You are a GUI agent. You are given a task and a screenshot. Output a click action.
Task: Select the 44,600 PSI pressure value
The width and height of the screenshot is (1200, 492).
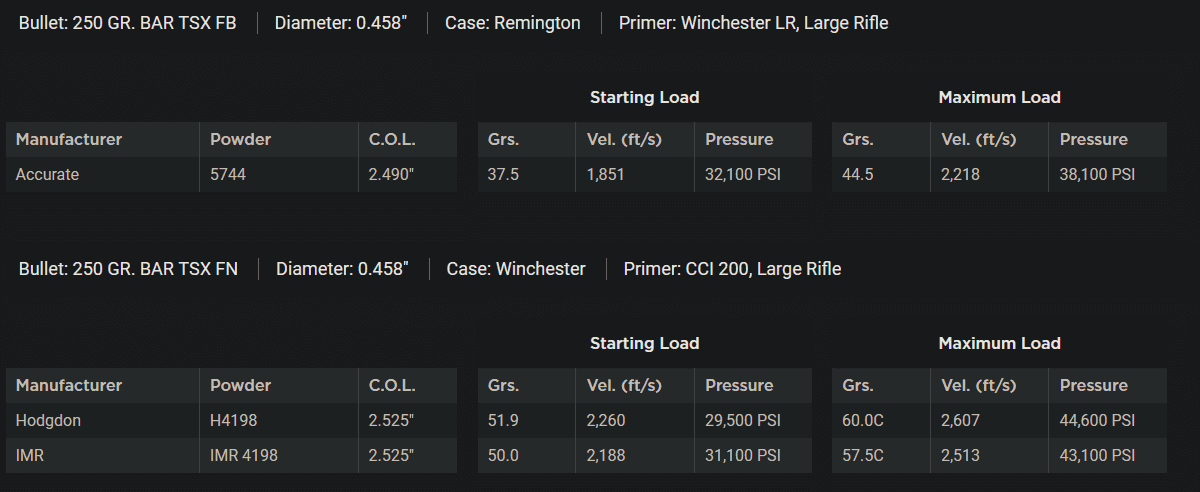click(x=1098, y=421)
